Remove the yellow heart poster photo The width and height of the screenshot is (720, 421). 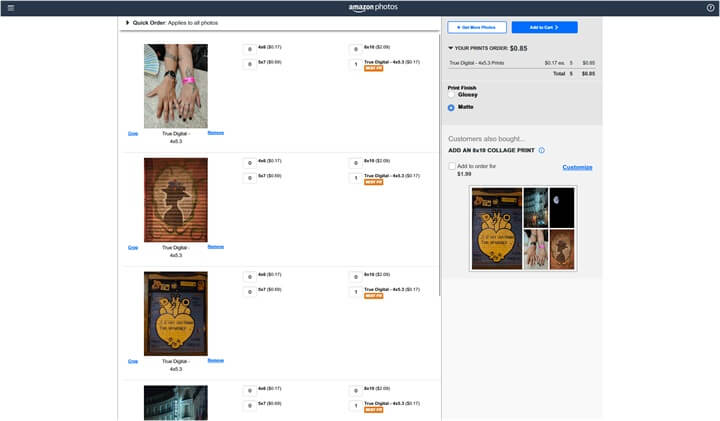[216, 360]
